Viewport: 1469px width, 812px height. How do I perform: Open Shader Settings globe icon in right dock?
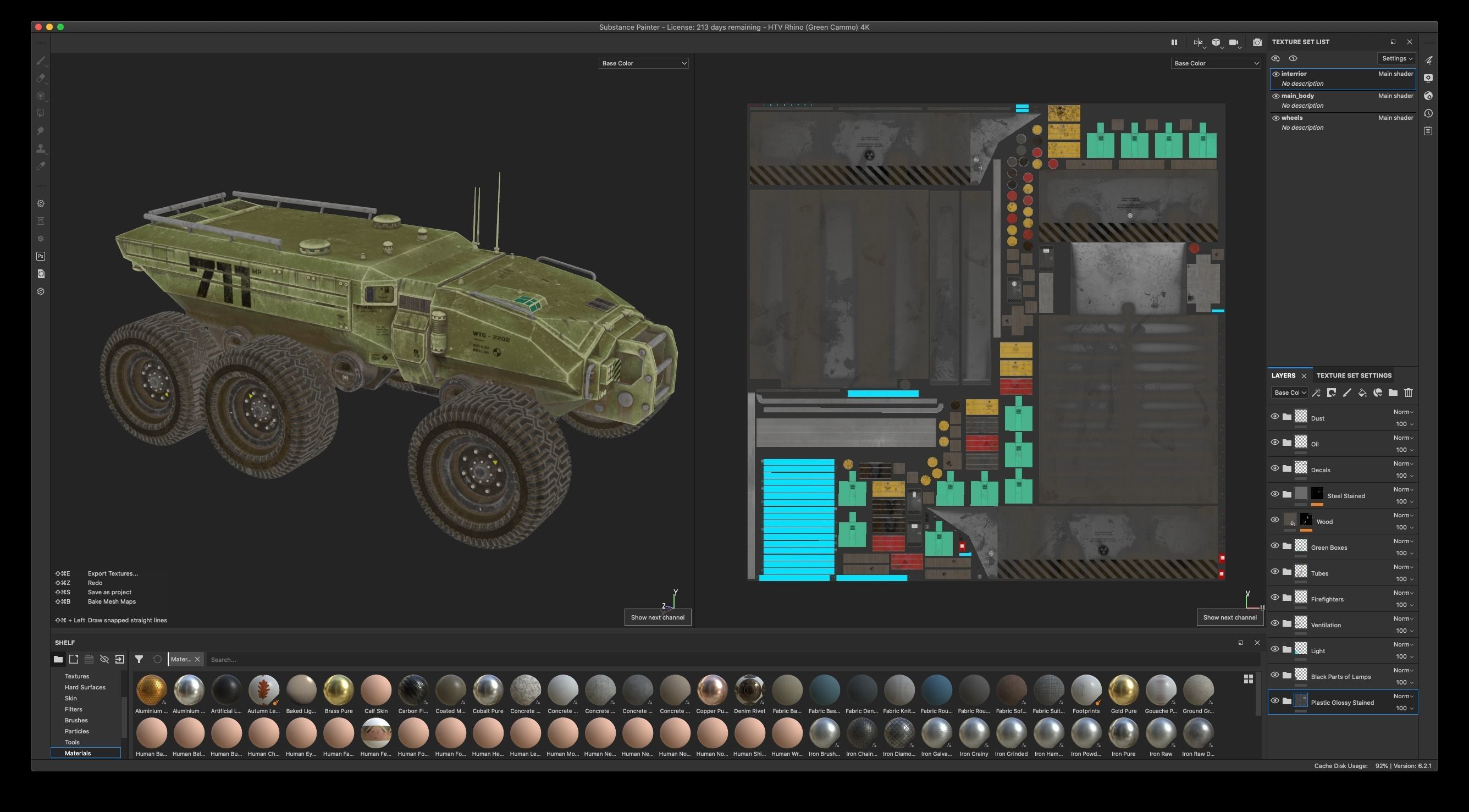coord(1428,96)
